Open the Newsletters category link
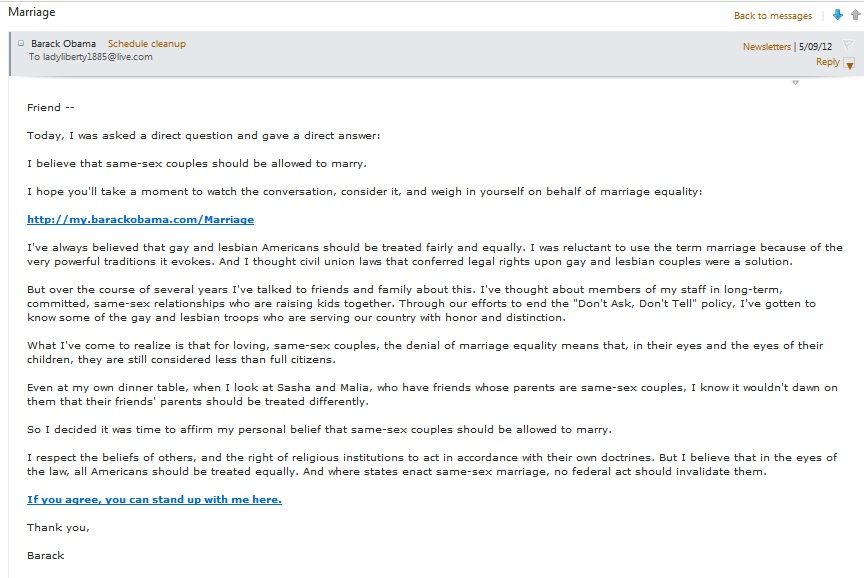Image resolution: width=864 pixels, height=578 pixels. (x=766, y=47)
